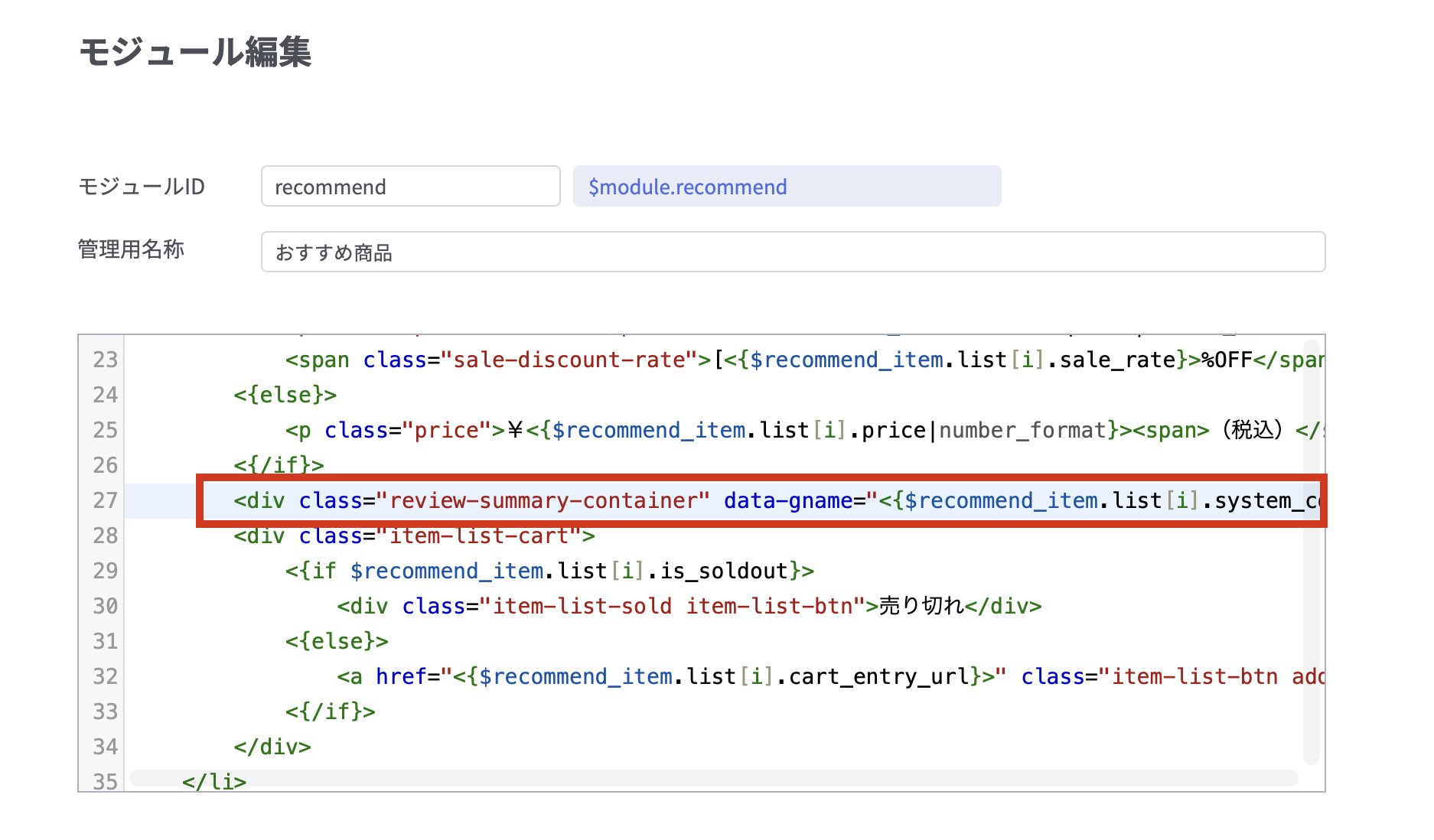Click the closing </div> tag on line 34
Screen dimensions: 1434x840
pos(272,747)
